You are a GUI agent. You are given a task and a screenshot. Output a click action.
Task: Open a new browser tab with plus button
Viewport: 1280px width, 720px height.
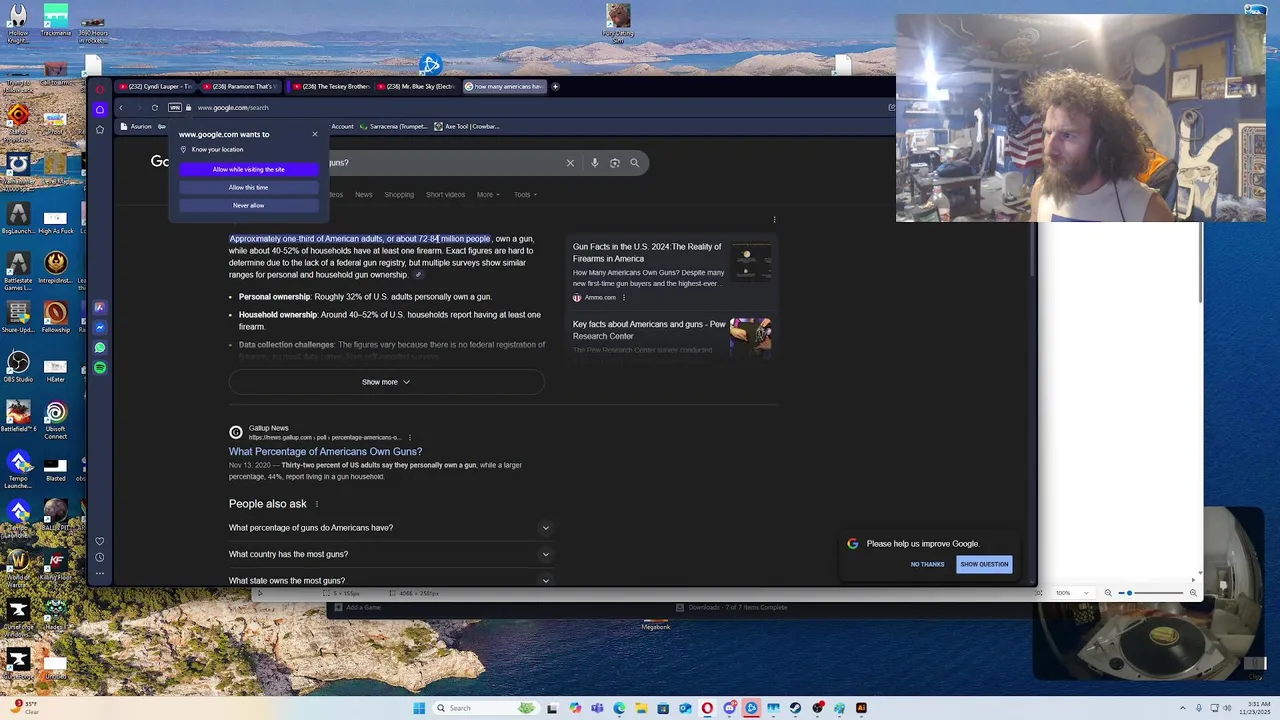[556, 86]
